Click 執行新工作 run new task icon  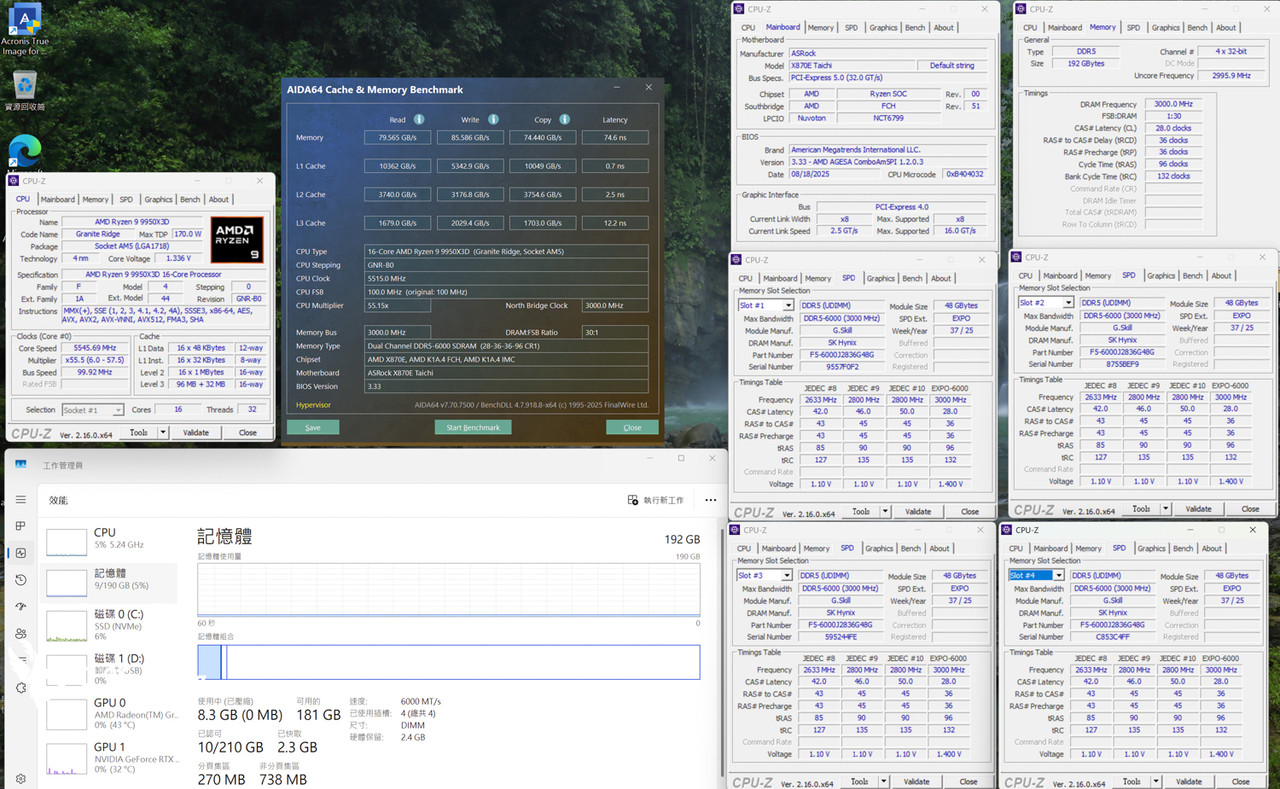(632, 500)
